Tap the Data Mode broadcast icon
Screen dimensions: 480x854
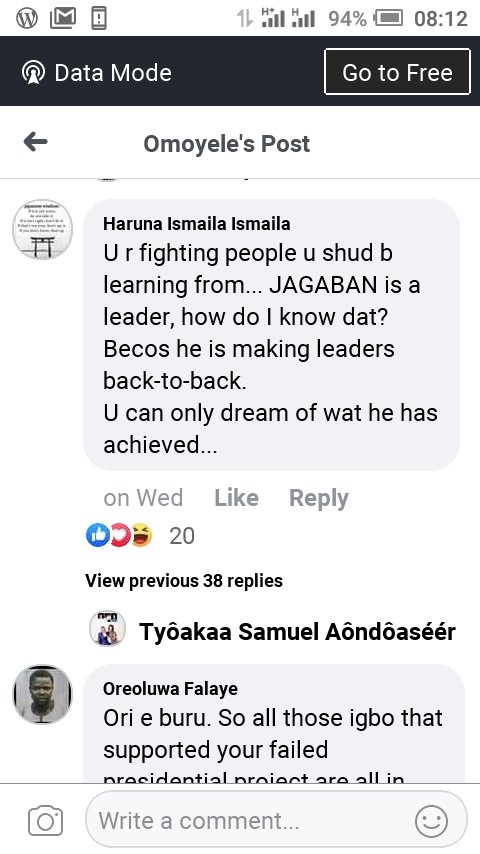33,72
